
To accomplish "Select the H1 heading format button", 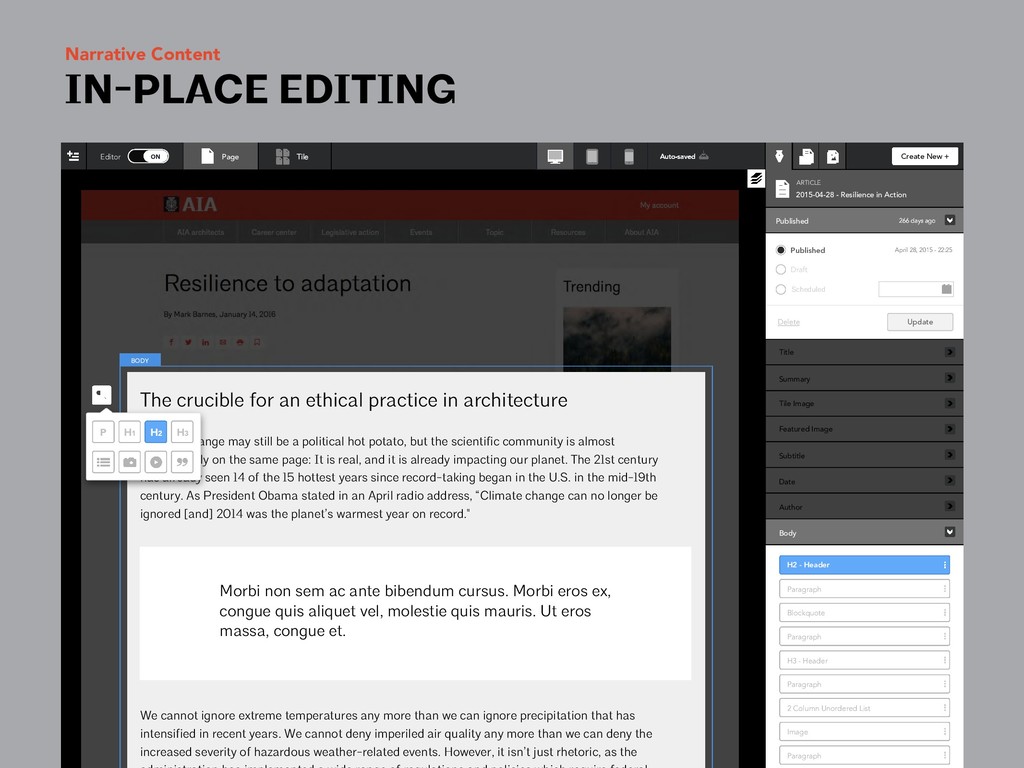I will [x=129, y=432].
